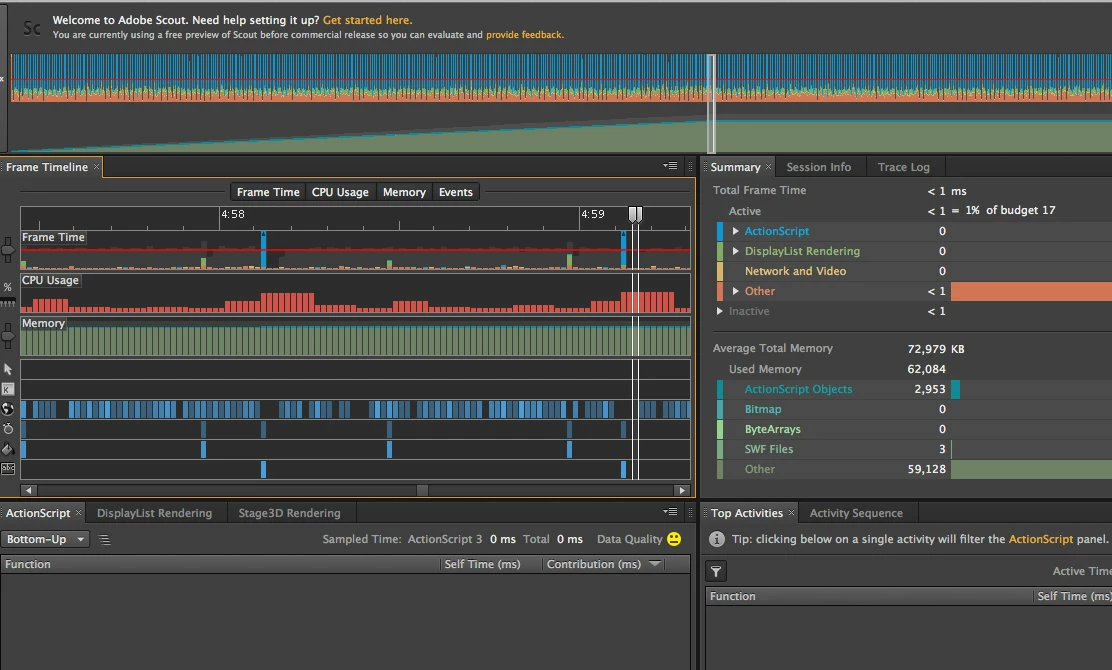
Task: Expand the Inactive row
Action: [720, 311]
